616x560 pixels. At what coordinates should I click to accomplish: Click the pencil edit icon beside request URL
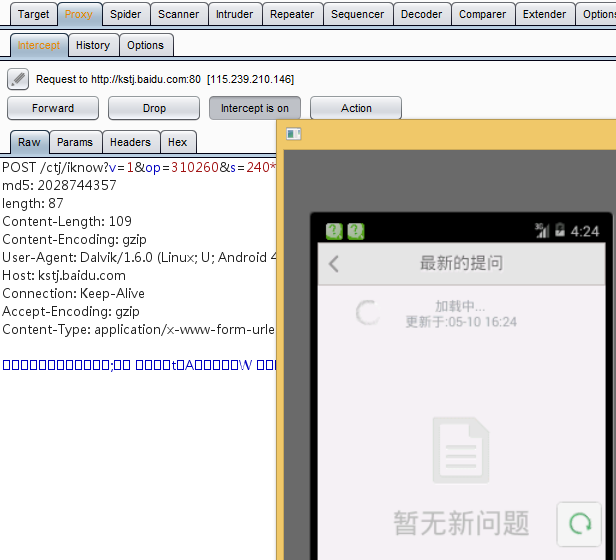[x=18, y=79]
